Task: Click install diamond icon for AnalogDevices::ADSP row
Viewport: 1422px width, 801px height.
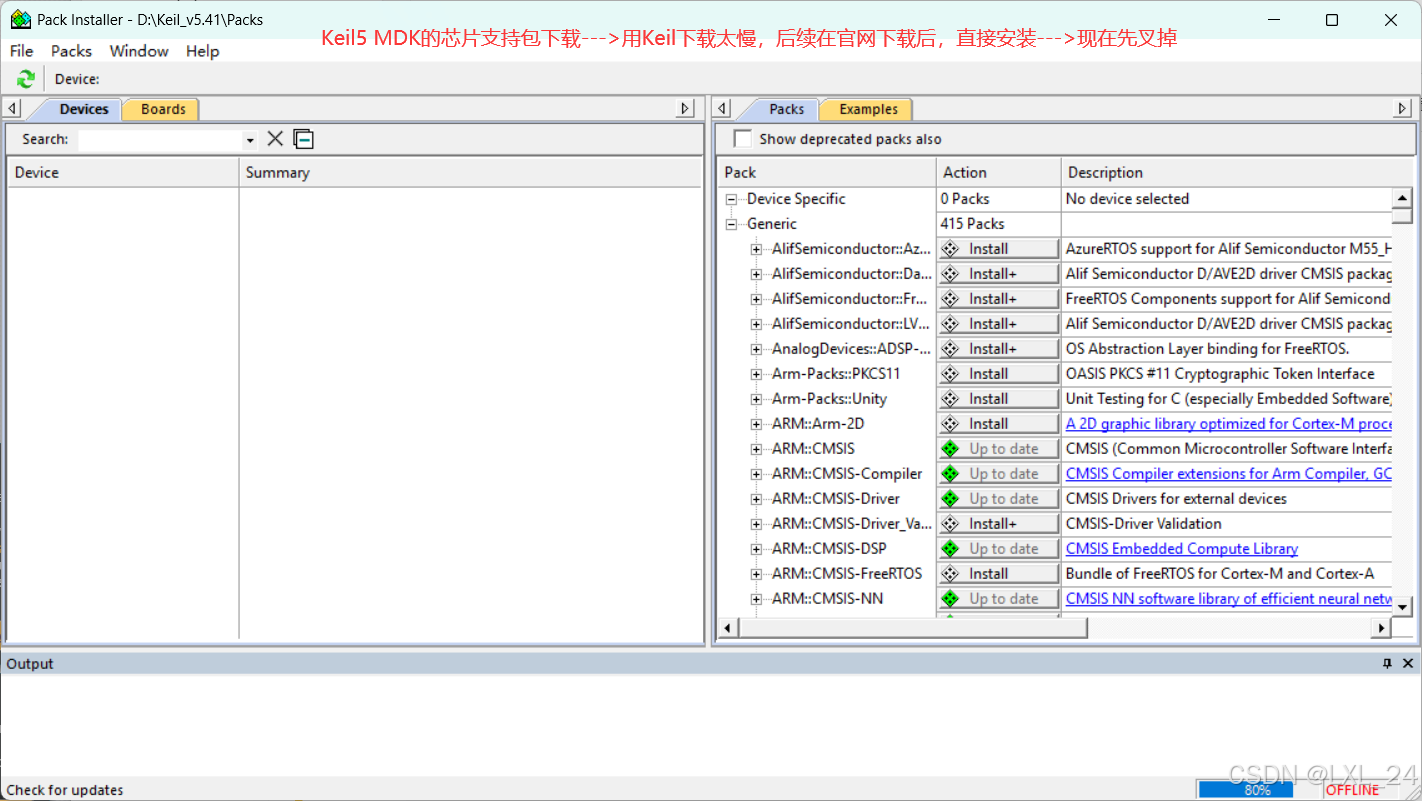Action: tap(950, 349)
